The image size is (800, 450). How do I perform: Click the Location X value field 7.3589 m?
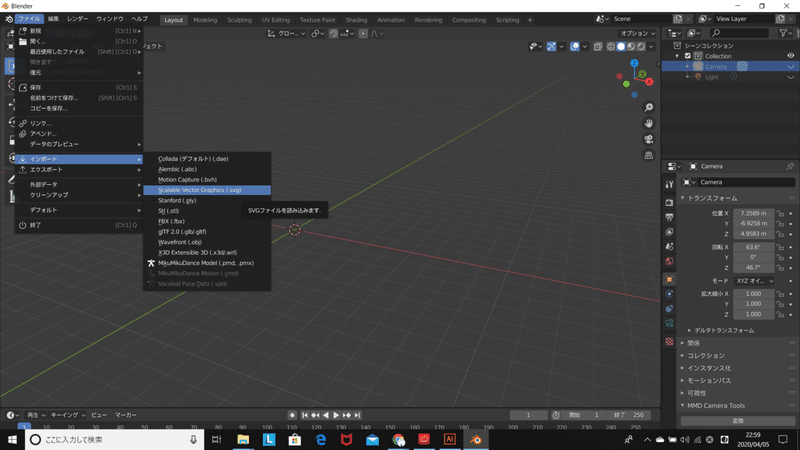coord(754,213)
